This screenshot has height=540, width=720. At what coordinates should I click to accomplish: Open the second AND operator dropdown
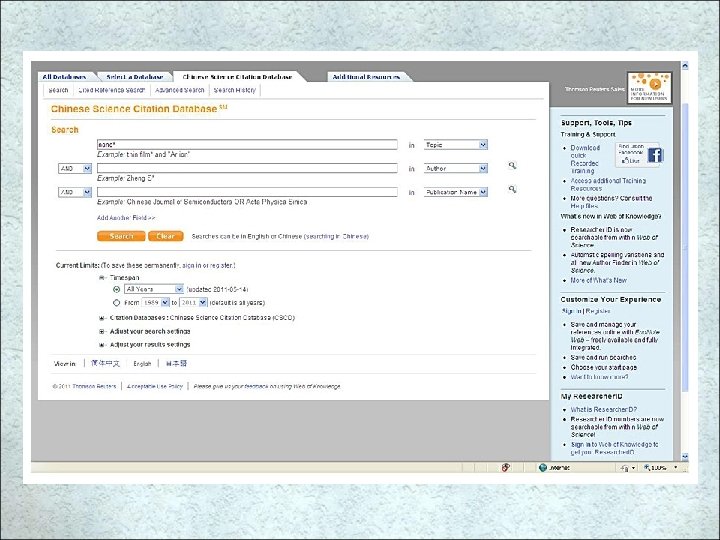[x=75, y=192]
